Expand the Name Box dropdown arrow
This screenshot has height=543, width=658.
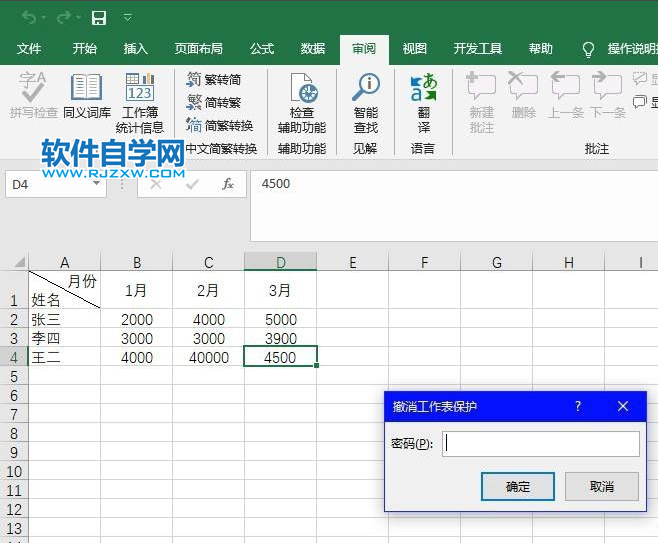(x=97, y=184)
